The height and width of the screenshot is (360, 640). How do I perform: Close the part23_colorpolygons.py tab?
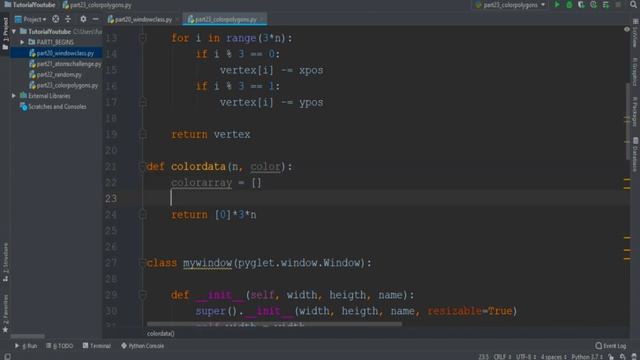[x=262, y=19]
